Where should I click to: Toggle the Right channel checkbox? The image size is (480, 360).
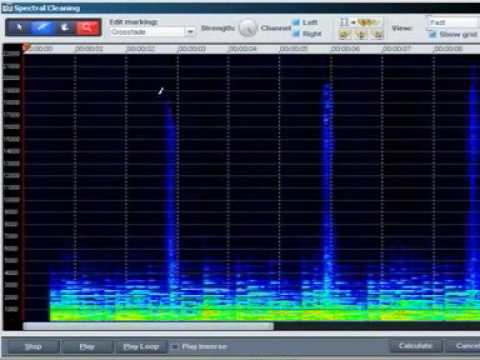pyautogui.click(x=296, y=34)
